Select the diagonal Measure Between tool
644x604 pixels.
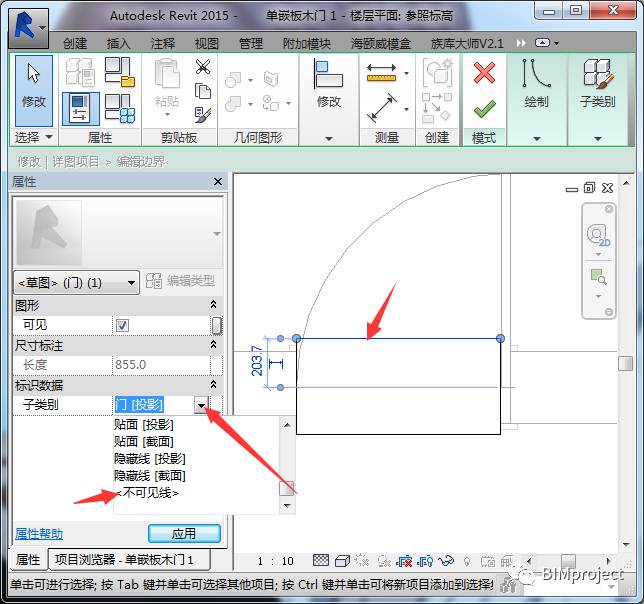point(381,108)
